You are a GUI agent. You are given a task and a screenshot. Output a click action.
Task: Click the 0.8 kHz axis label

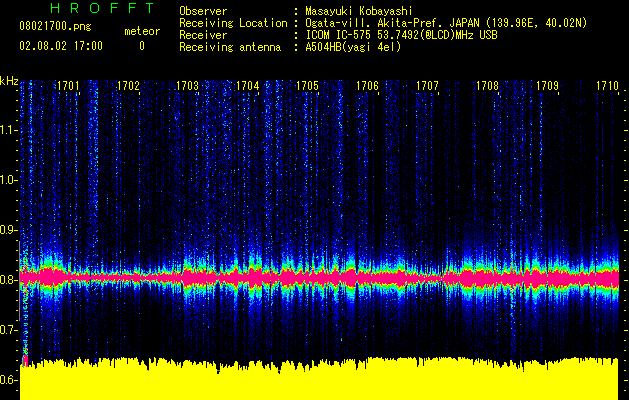click(7, 280)
